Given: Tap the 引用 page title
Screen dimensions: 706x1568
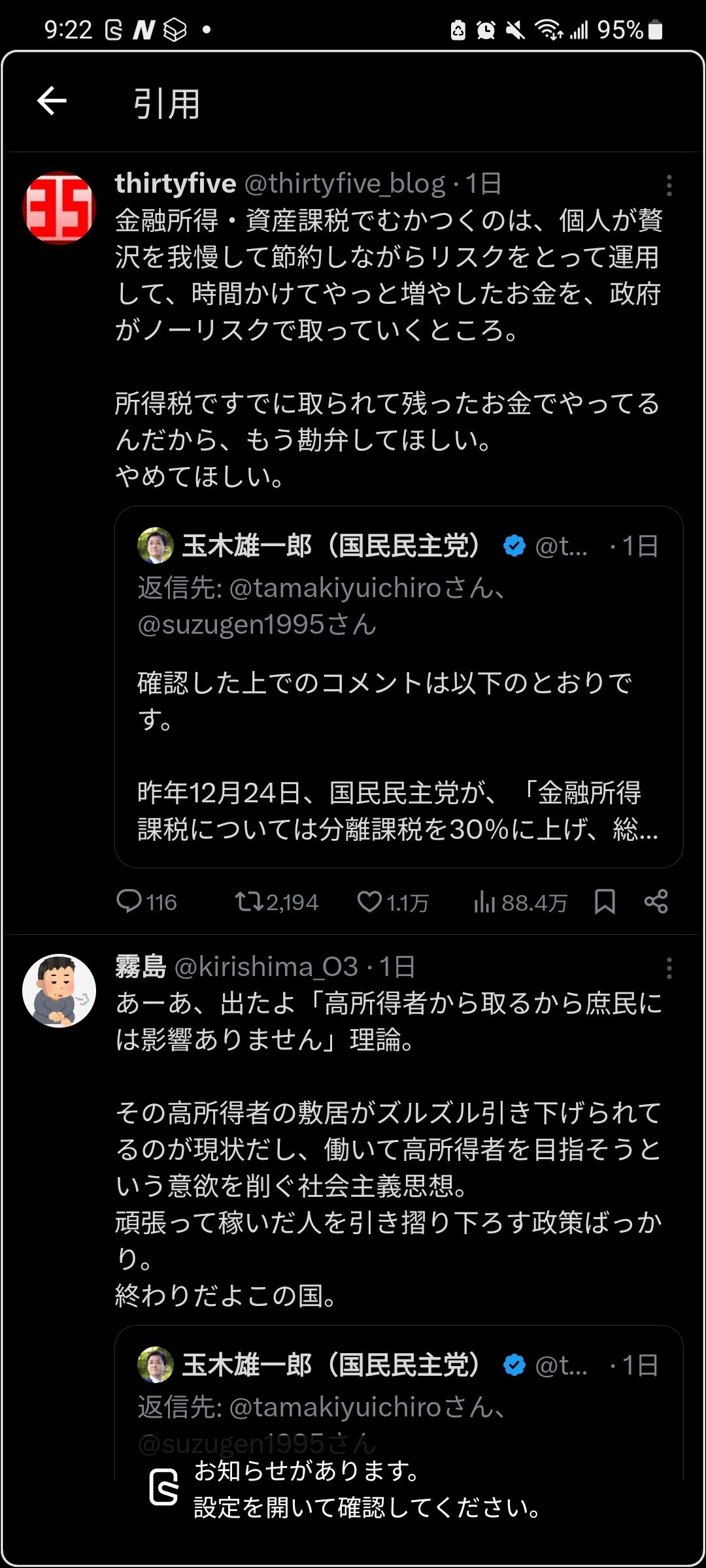Looking at the screenshot, I should (167, 103).
